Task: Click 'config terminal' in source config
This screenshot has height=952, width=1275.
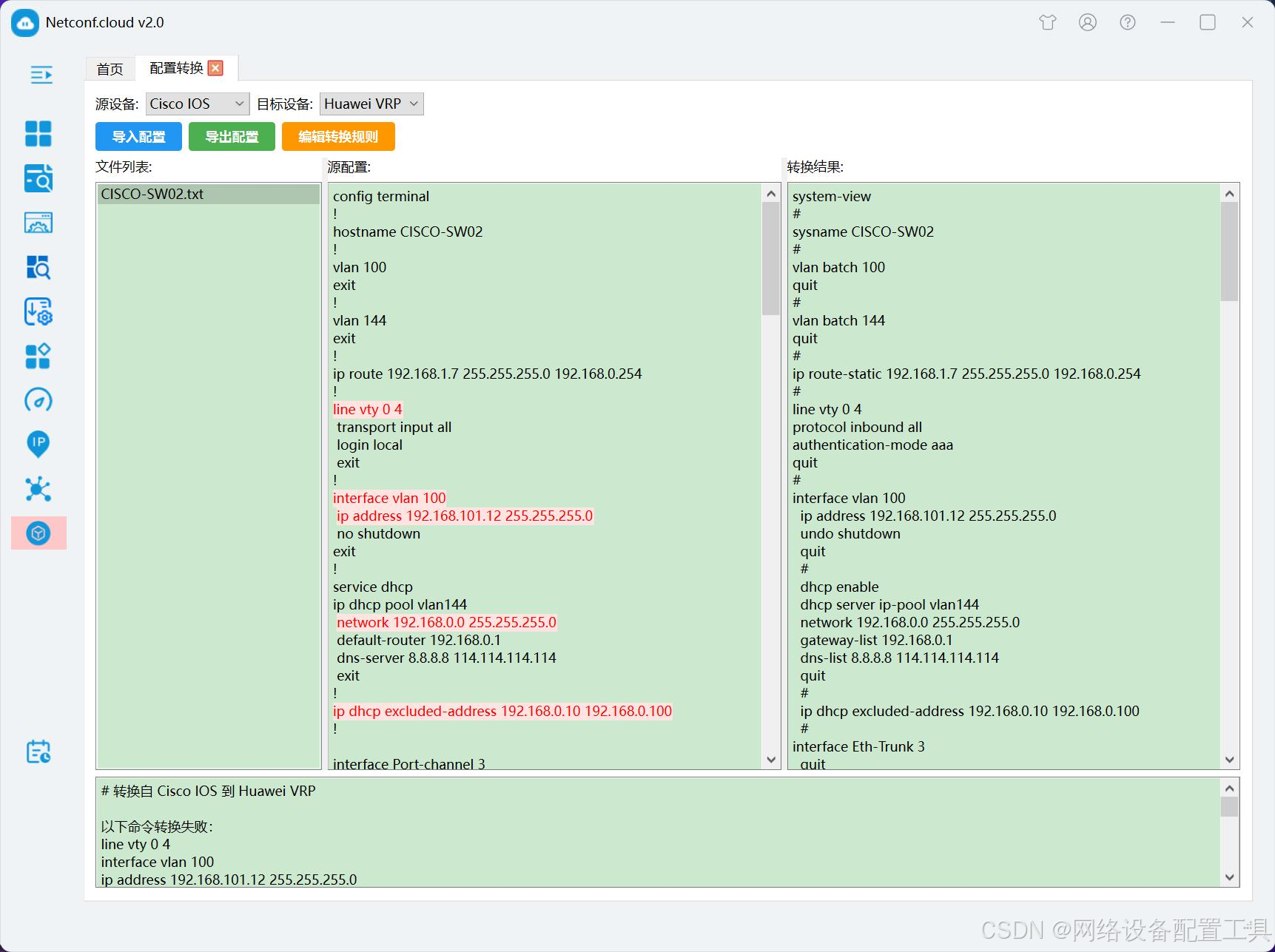Action: (381, 196)
